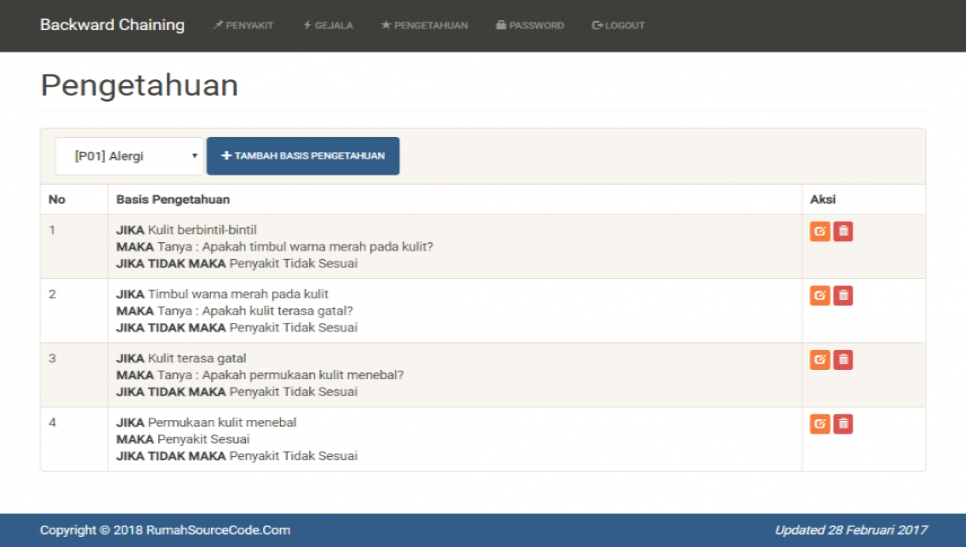Click Tambah Basis Pengetahuan button
The height and width of the screenshot is (547, 966).
tap(303, 156)
